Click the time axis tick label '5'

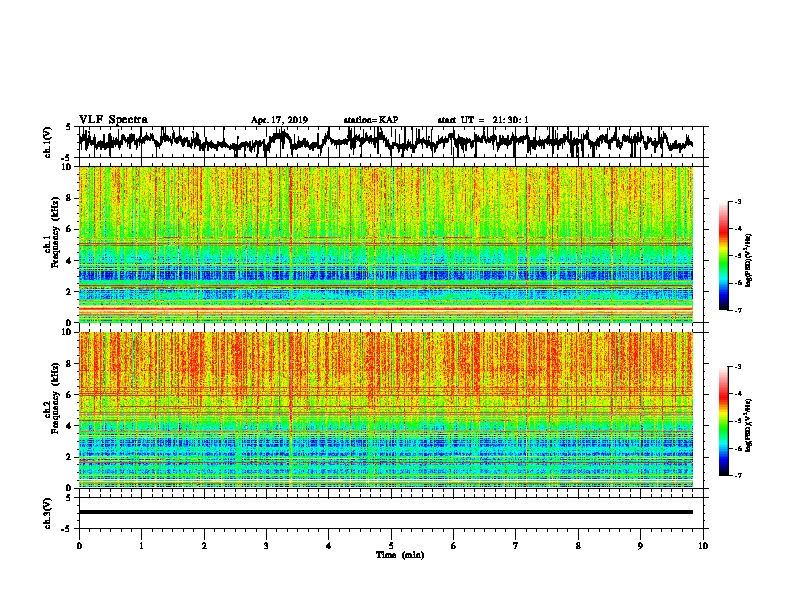391,546
